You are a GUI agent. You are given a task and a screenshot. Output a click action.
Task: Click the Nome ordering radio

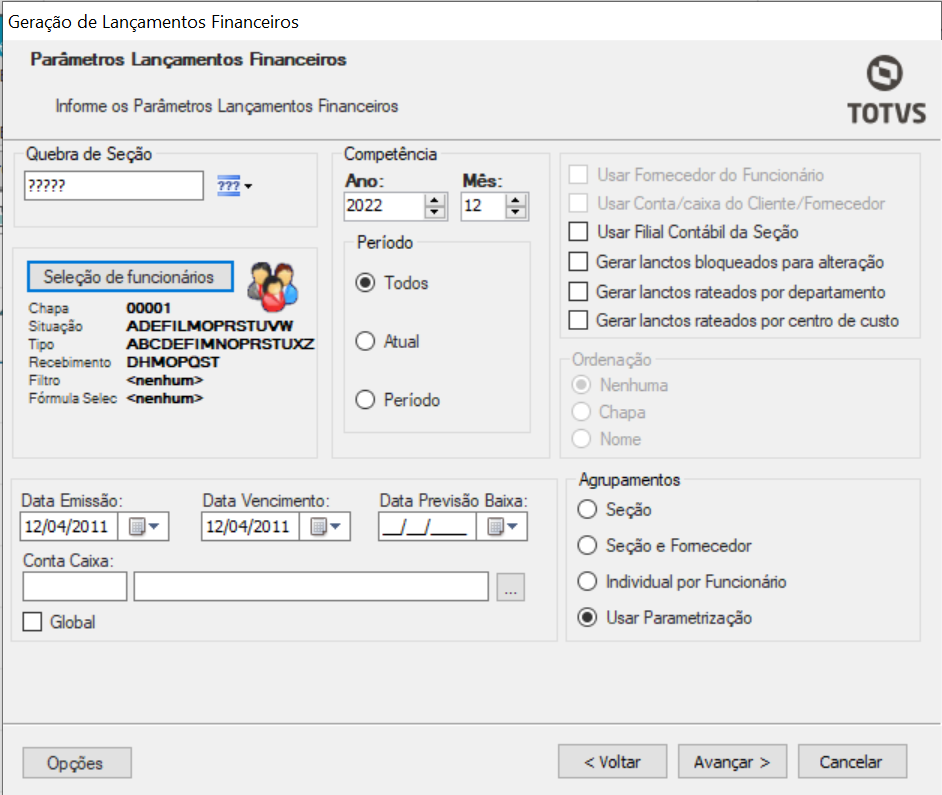(x=581, y=439)
